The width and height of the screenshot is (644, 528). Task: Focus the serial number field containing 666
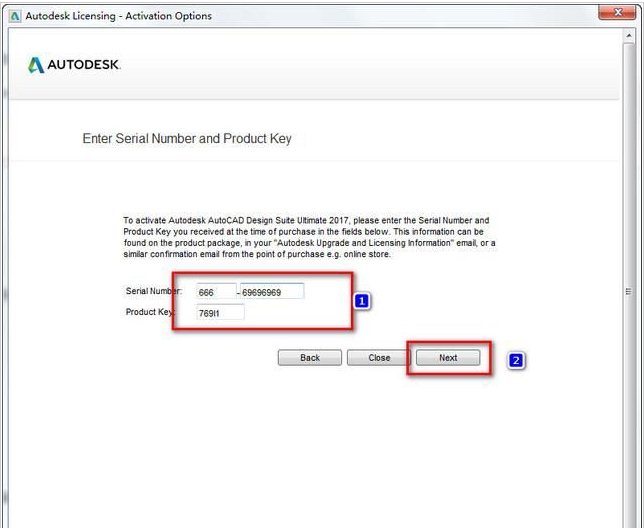[x=216, y=292]
